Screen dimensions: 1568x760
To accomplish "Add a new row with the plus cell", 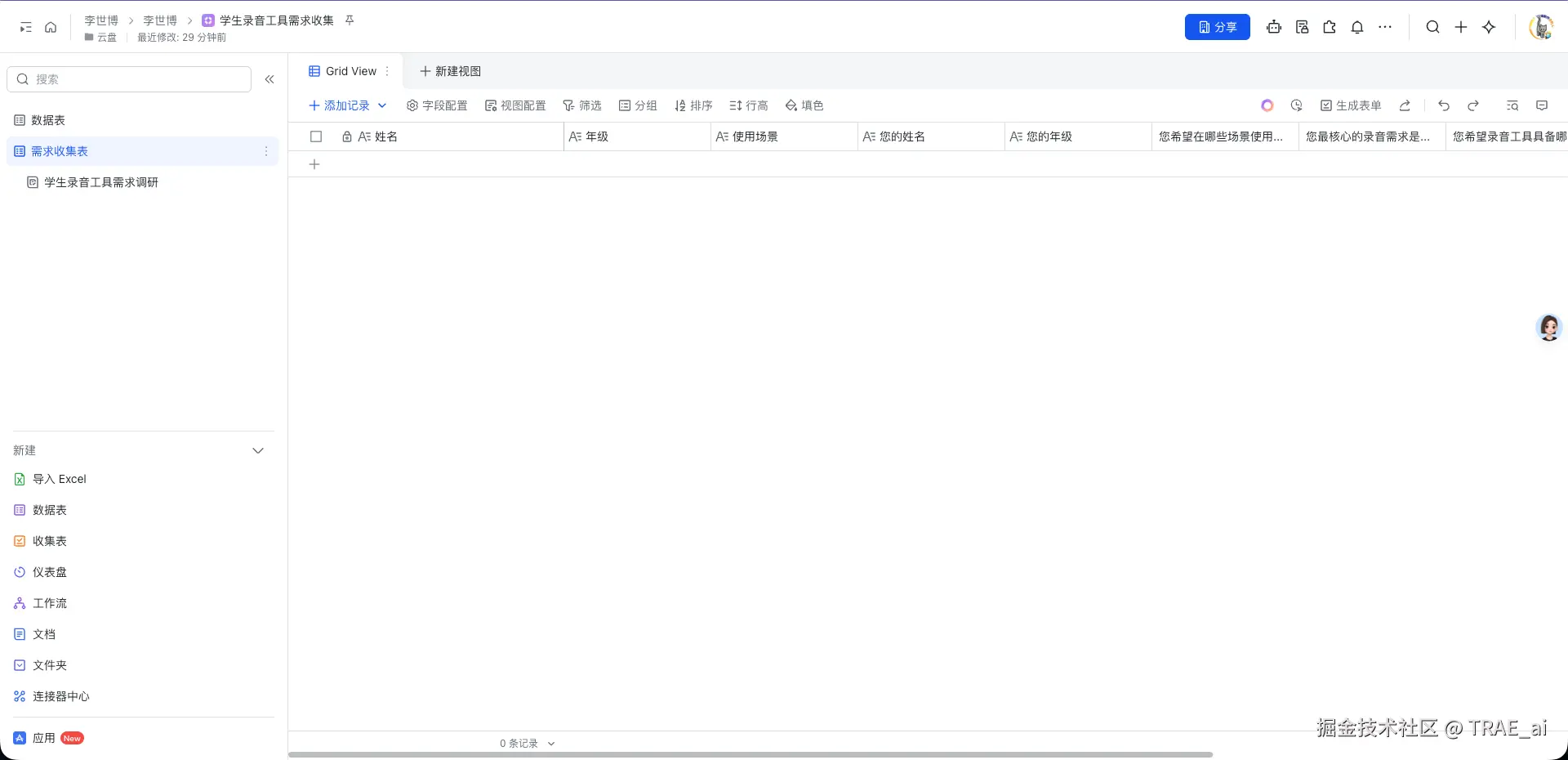I will [314, 164].
